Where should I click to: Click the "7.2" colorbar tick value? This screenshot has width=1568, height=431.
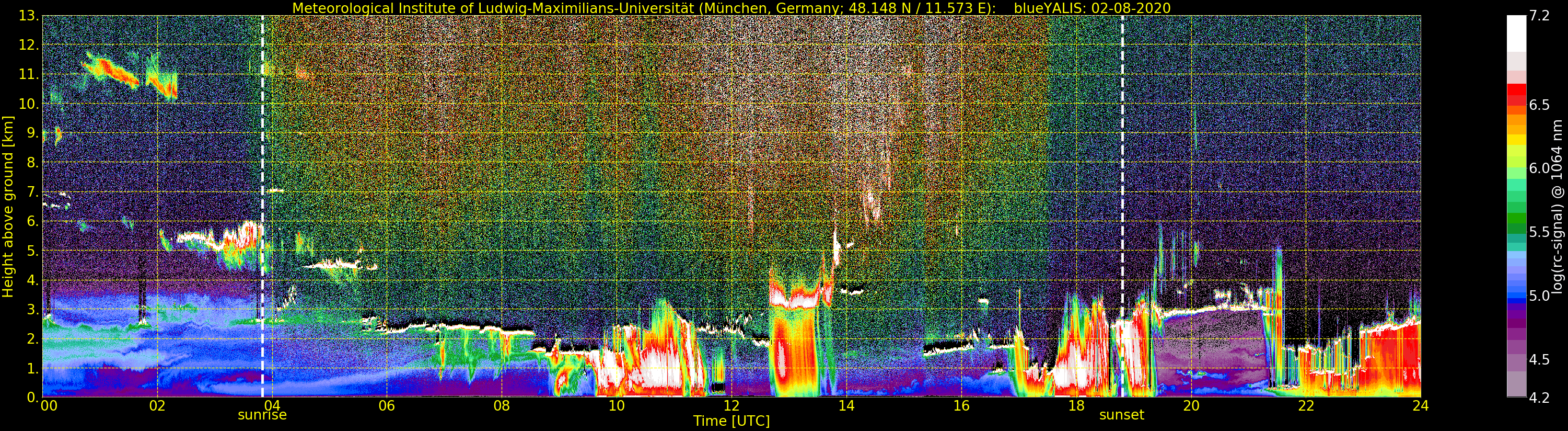(x=1539, y=16)
